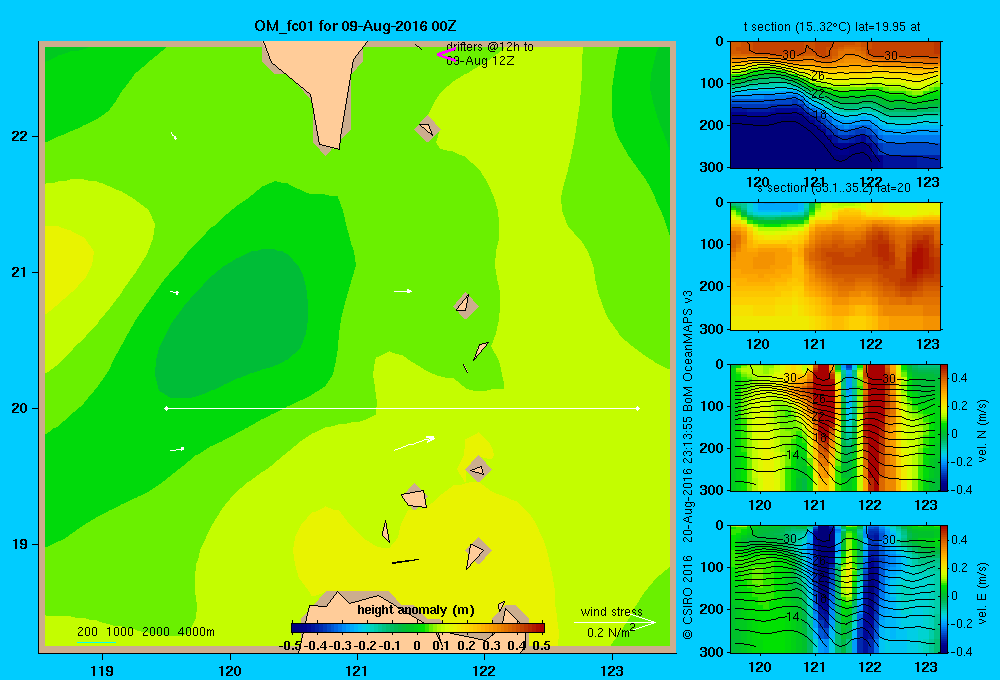Click latitude label 19 on the map's y-axis
The image size is (1000, 680).
[x=20, y=544]
